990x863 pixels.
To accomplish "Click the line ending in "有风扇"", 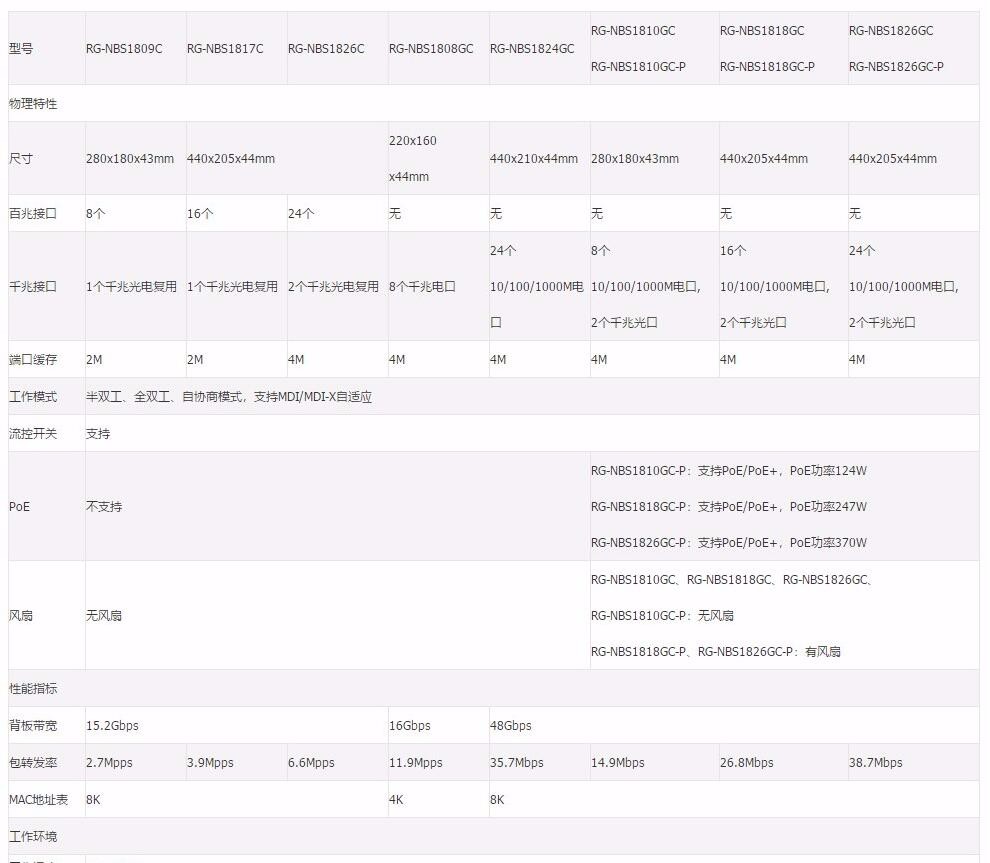I will click(x=716, y=652).
